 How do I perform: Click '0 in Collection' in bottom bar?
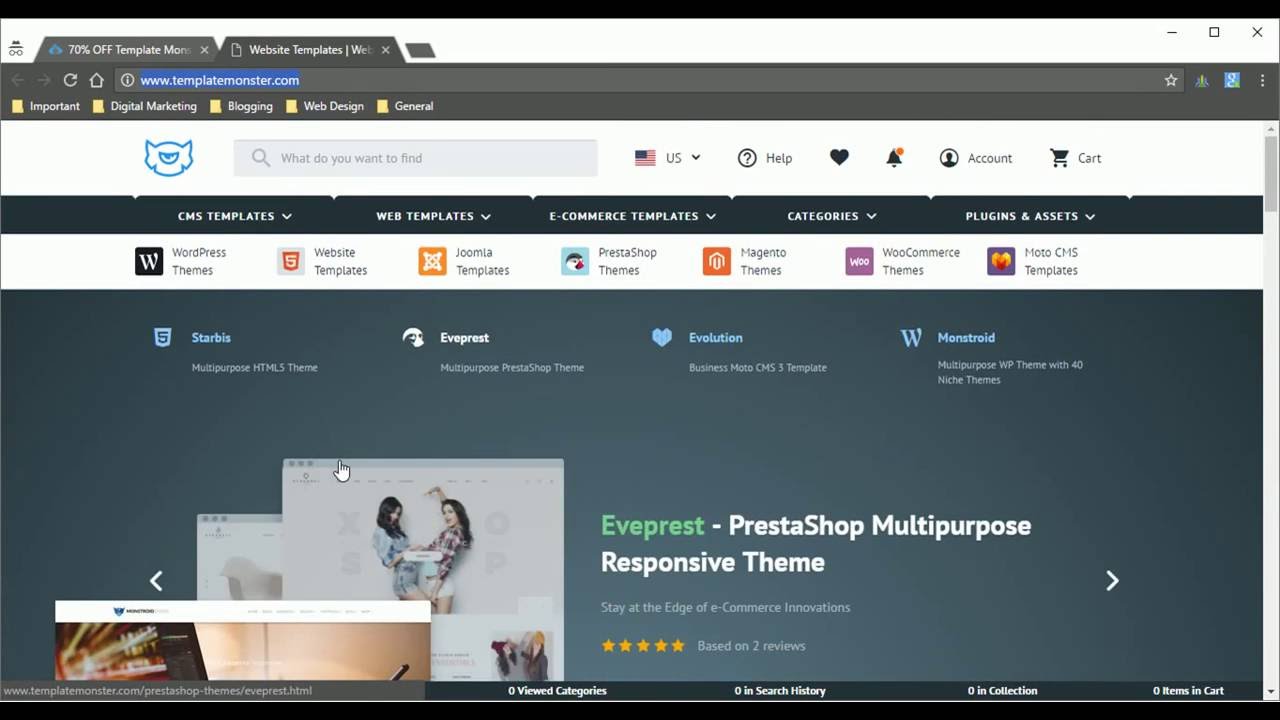tap(1002, 691)
